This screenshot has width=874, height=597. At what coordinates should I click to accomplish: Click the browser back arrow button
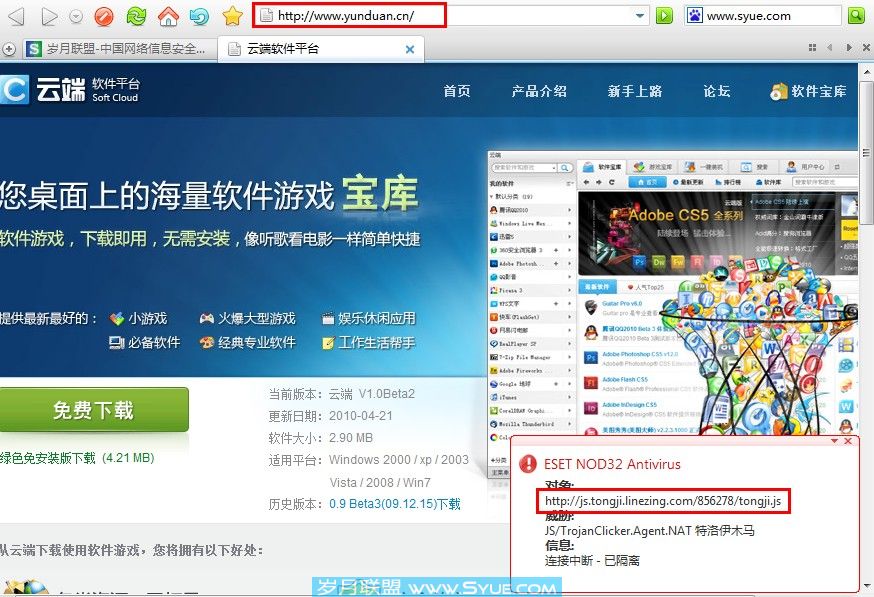[16, 16]
